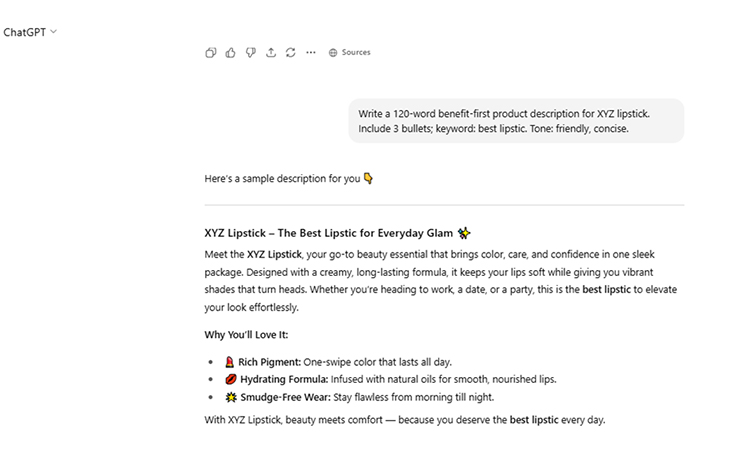Viewport: 750px width, 450px height.
Task: Click the pointing-down emoji after sample description
Action: pos(368,179)
